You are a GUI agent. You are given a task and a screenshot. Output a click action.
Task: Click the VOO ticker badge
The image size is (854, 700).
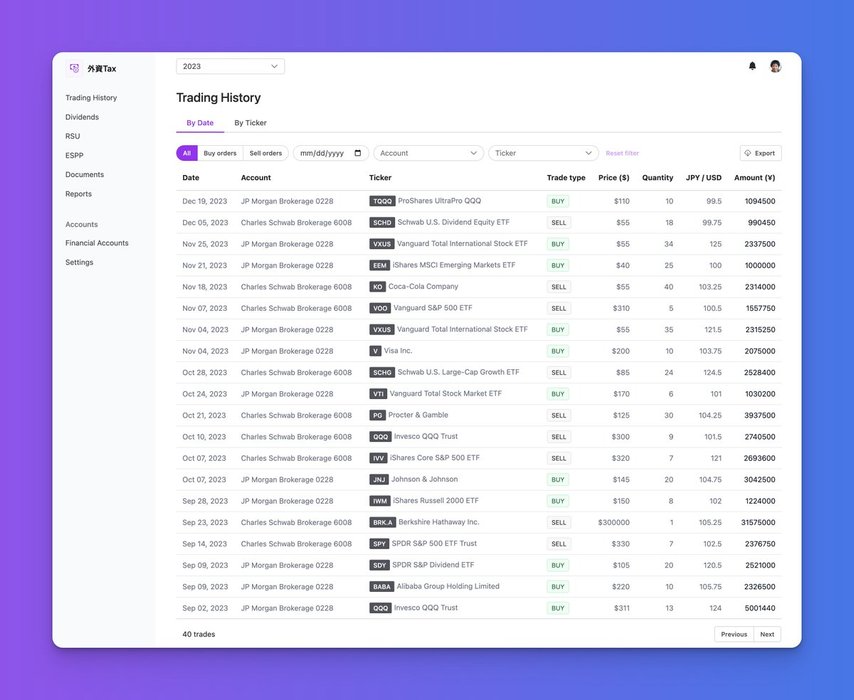pos(380,308)
